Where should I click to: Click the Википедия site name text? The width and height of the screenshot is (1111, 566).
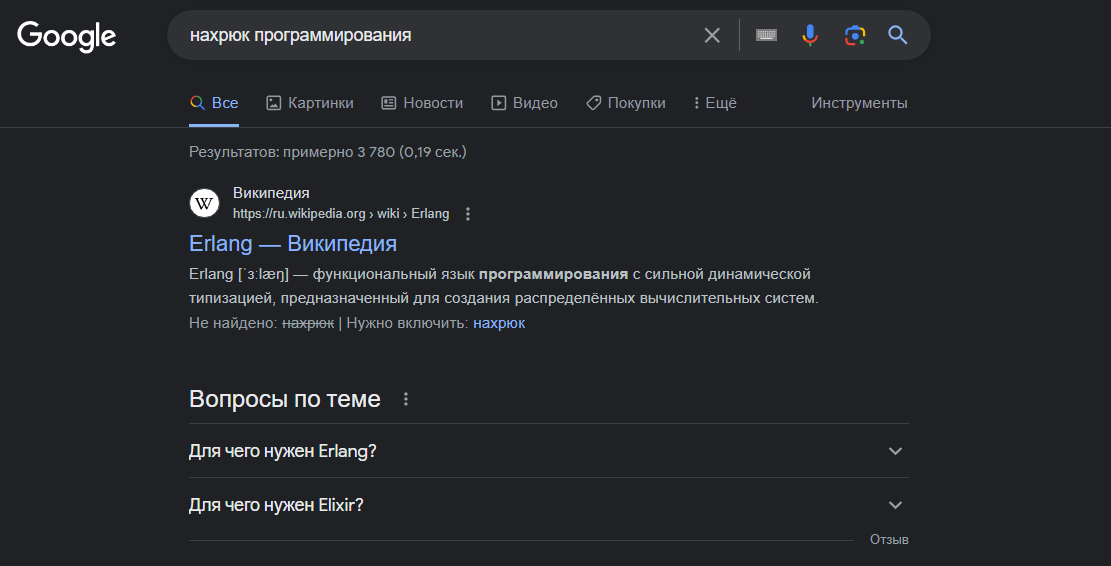click(x=271, y=193)
